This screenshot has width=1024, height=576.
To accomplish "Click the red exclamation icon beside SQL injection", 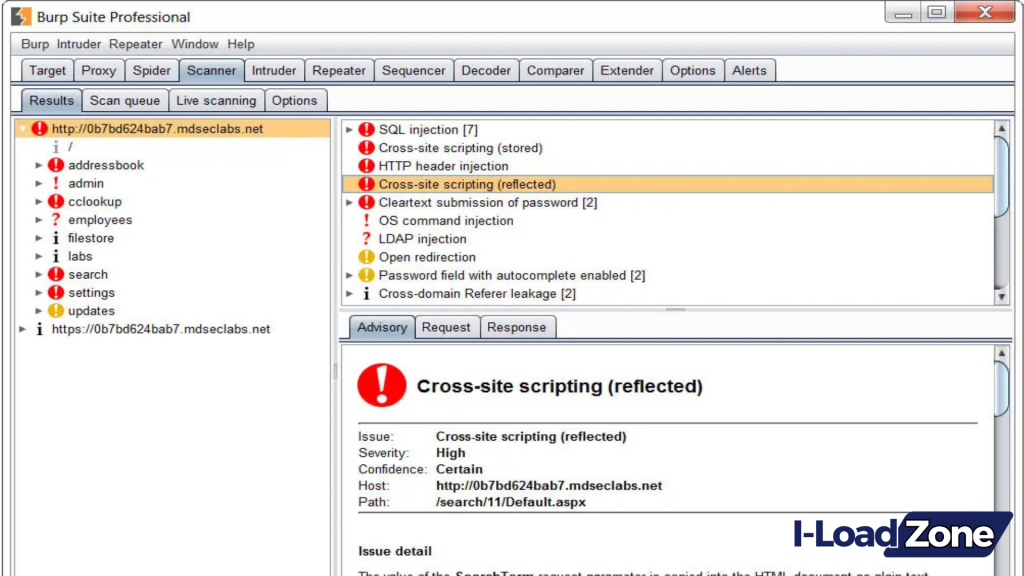I will coord(366,129).
